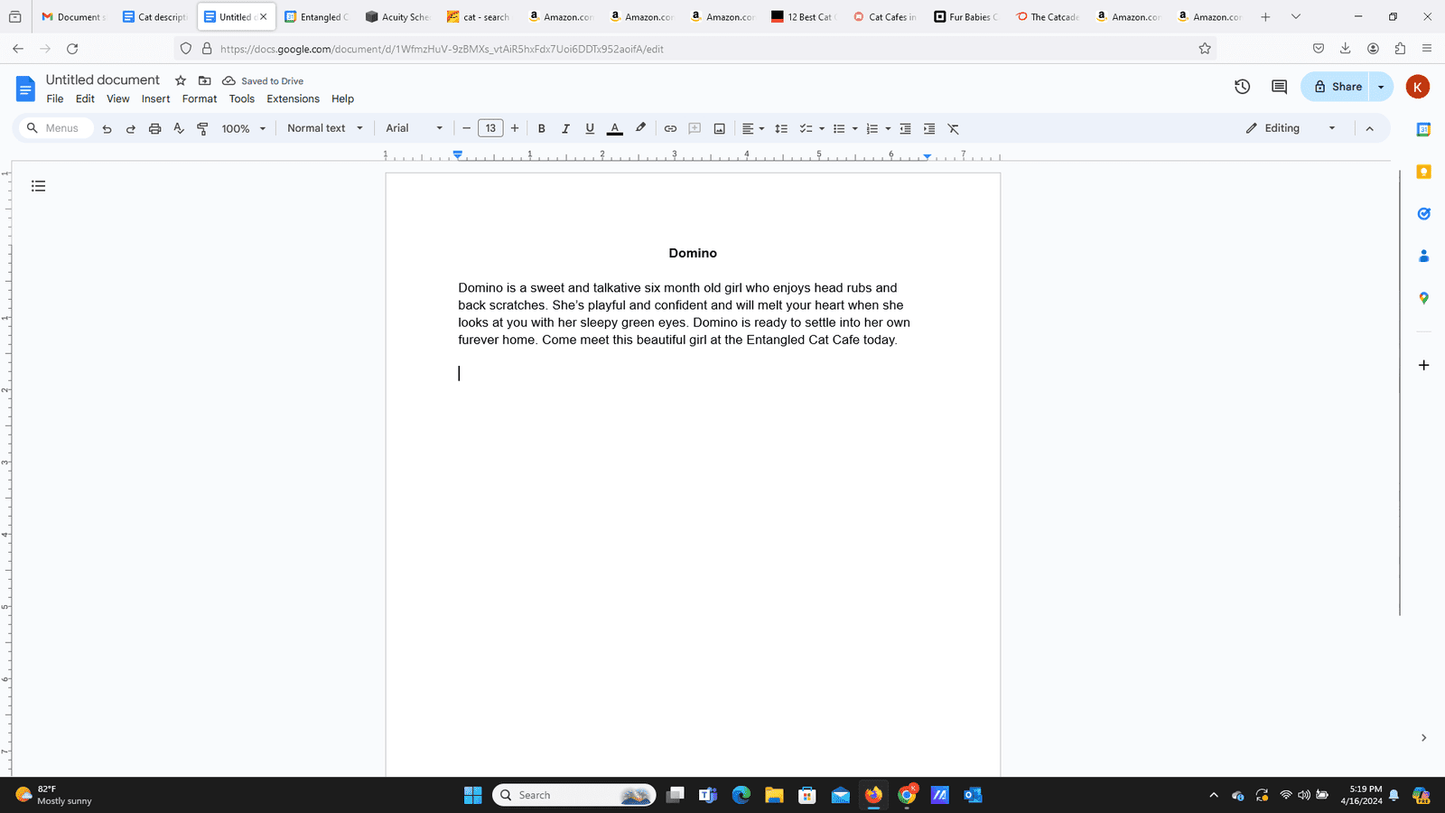Click the Insert image icon
This screenshot has height=813, width=1445.
click(x=719, y=129)
